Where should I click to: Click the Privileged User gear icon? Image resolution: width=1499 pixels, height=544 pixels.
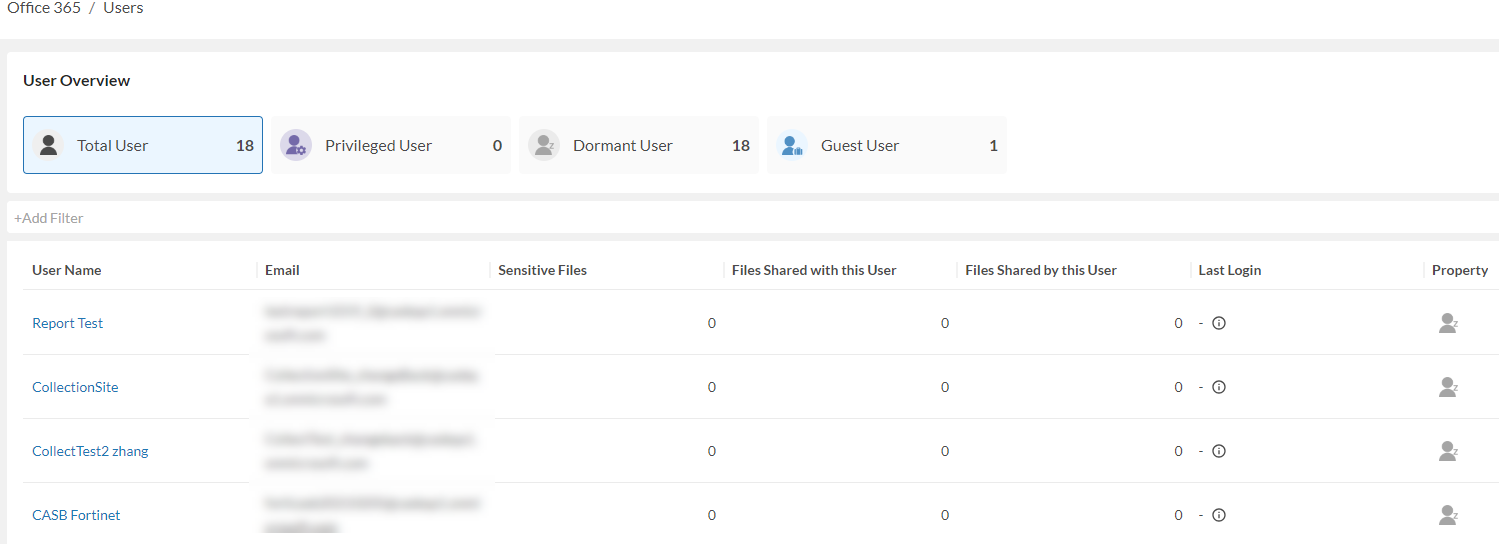coord(295,145)
